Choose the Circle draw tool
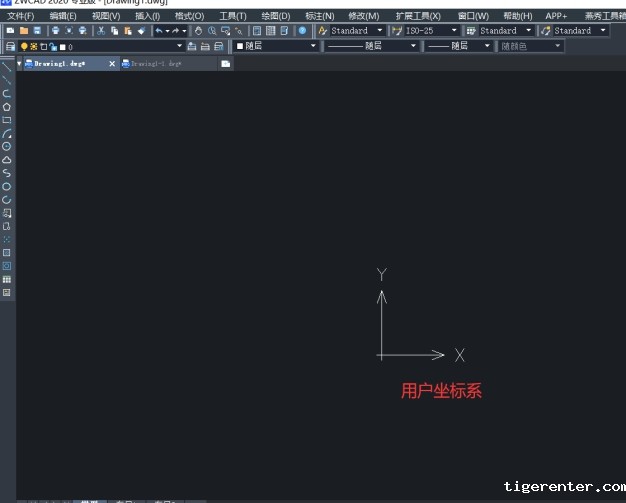Screen dimensions: 626x503 click(7, 146)
